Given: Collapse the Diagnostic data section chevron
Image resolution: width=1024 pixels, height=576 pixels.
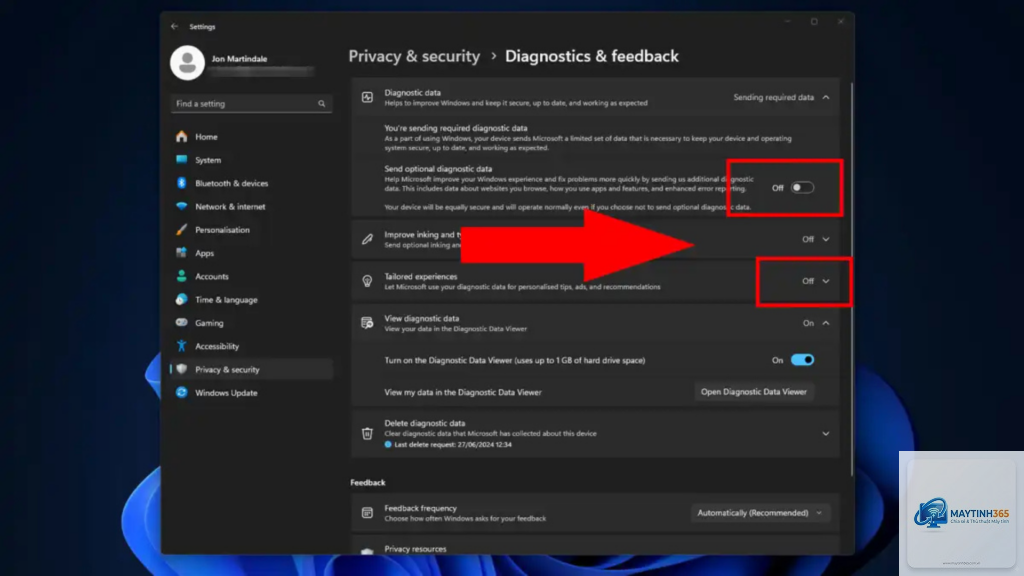Looking at the screenshot, I should (x=826, y=97).
